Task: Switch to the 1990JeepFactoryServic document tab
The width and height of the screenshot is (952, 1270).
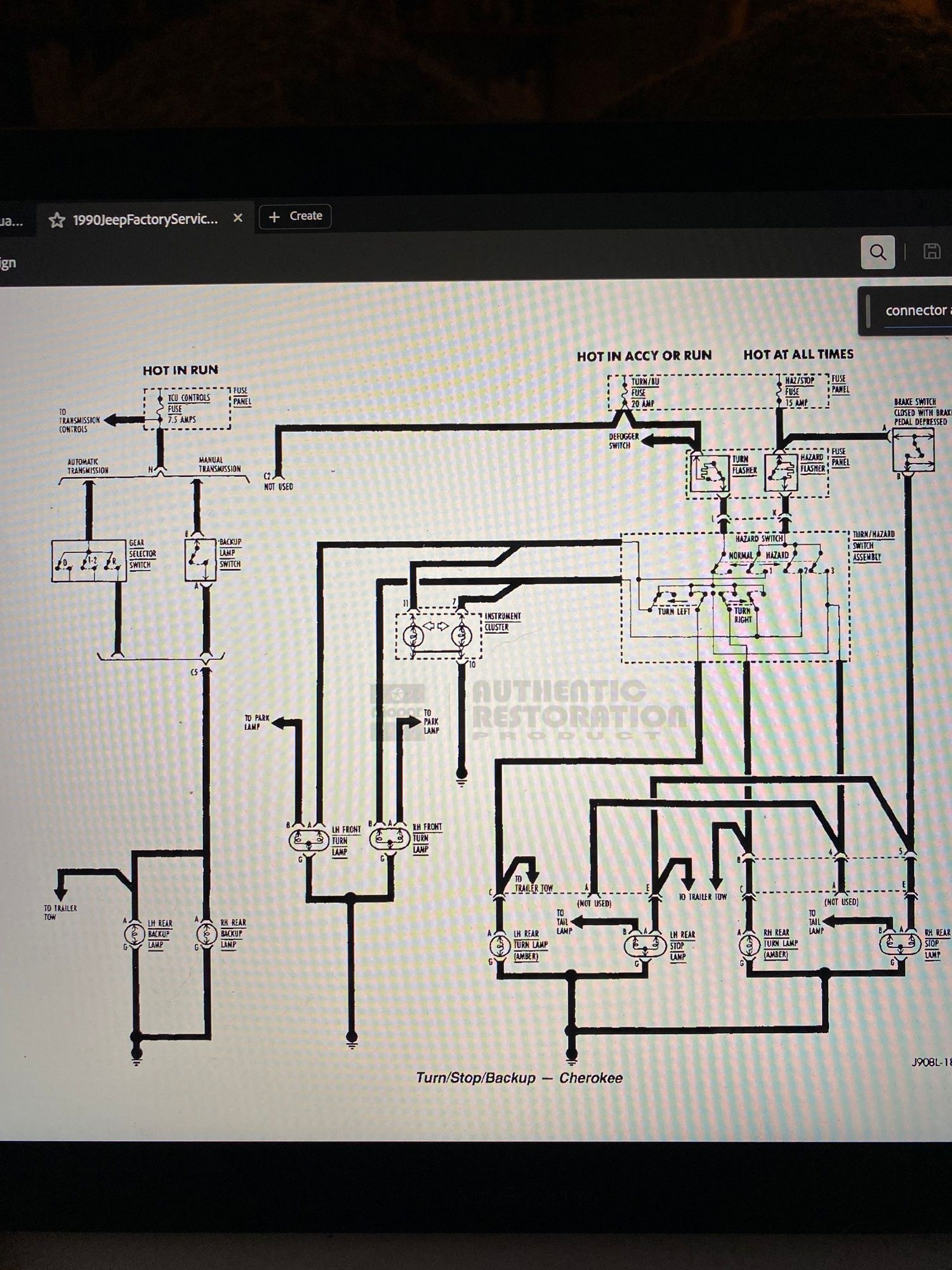Action: coord(145,219)
